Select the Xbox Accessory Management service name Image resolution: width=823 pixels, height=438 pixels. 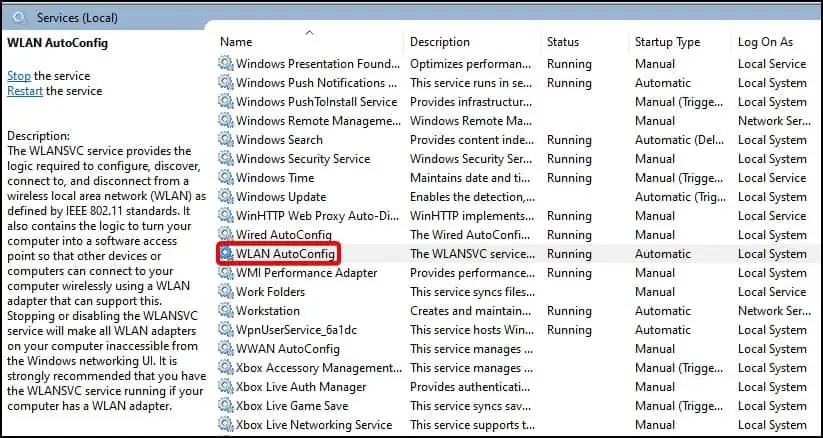click(x=319, y=368)
